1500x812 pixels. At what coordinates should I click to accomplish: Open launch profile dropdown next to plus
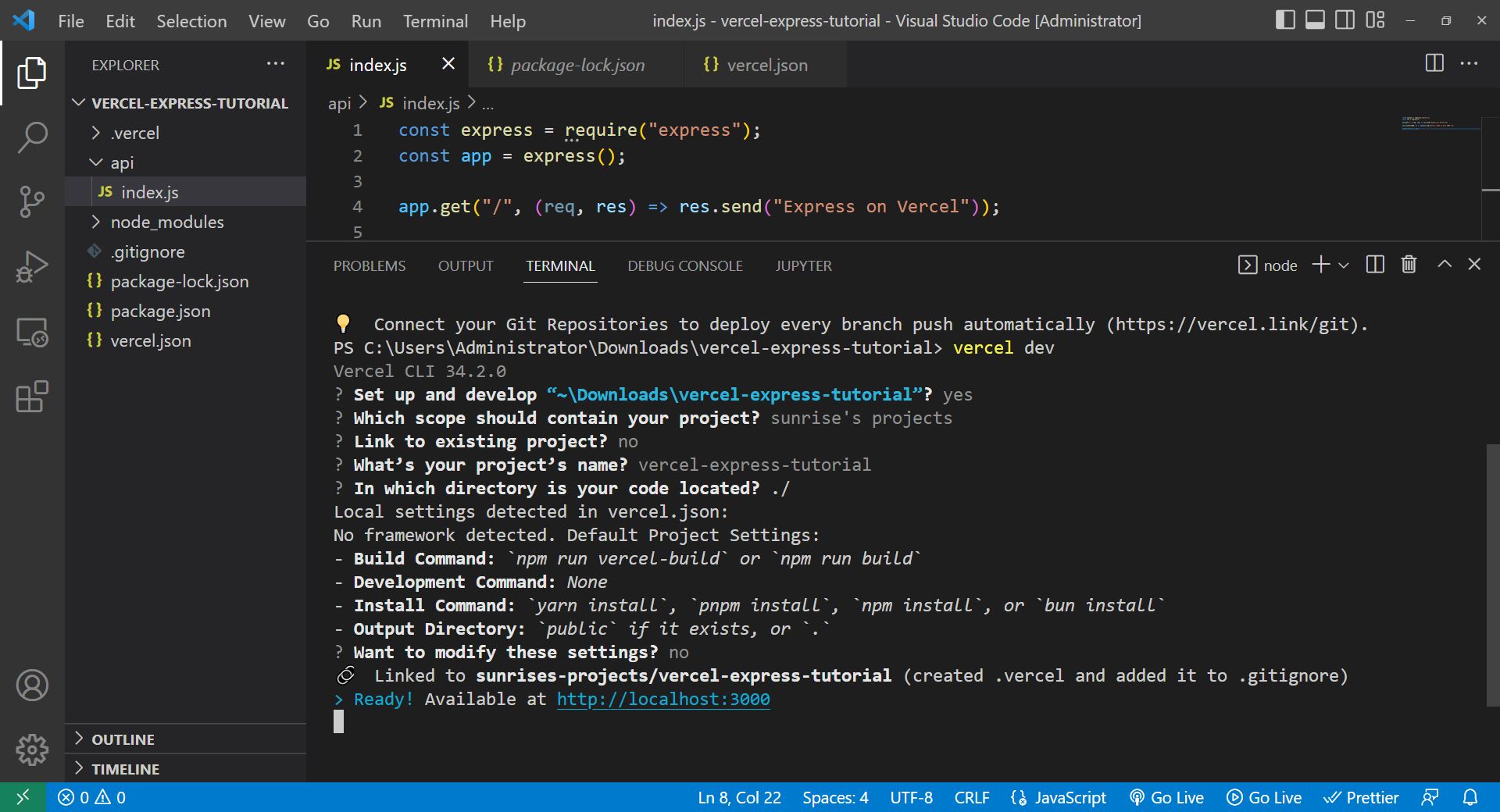[x=1344, y=265]
